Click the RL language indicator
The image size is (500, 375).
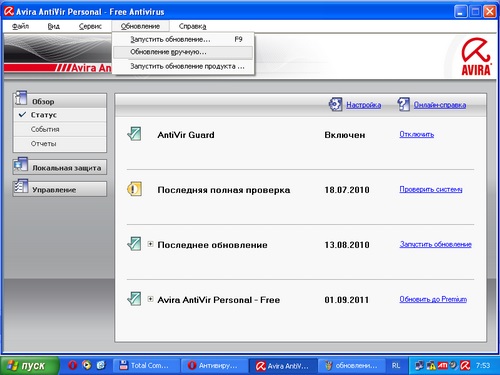(396, 366)
